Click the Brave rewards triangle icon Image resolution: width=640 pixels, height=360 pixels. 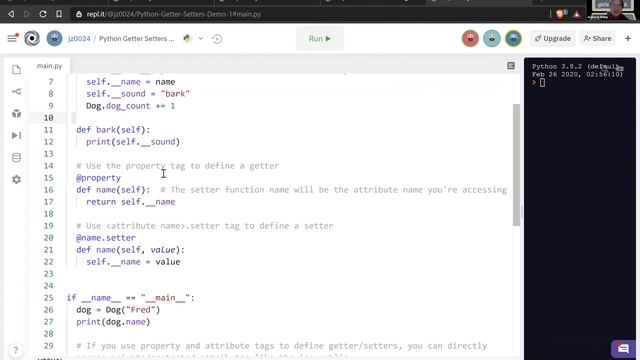click(x=577, y=14)
